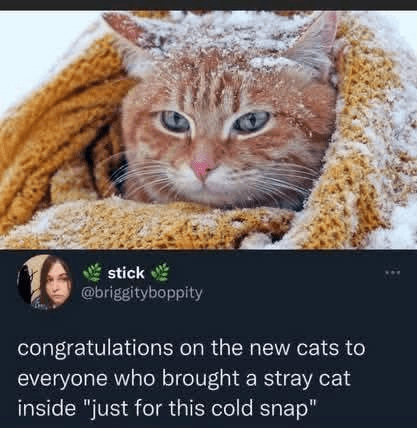Open the @briggityboppity handle link
The height and width of the screenshot is (428, 417).
point(142,293)
